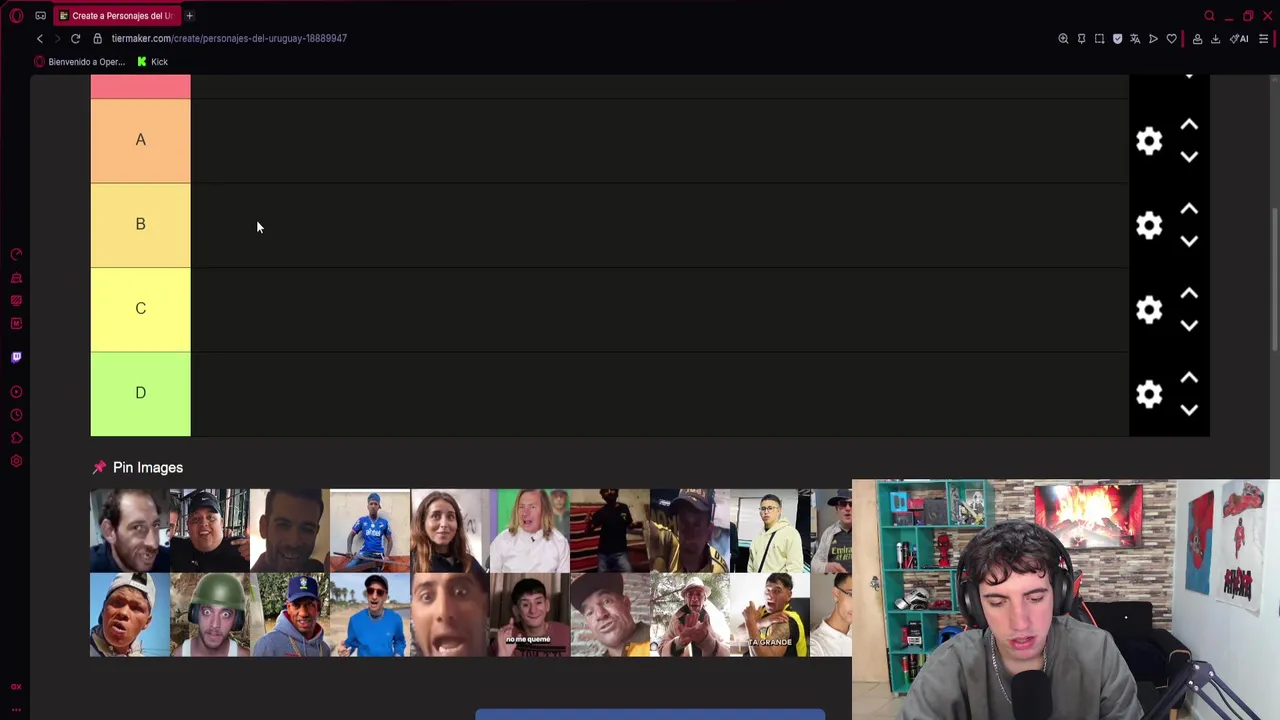Add page to bookmarks heart icon
This screenshot has height=720, width=1280.
[1171, 39]
